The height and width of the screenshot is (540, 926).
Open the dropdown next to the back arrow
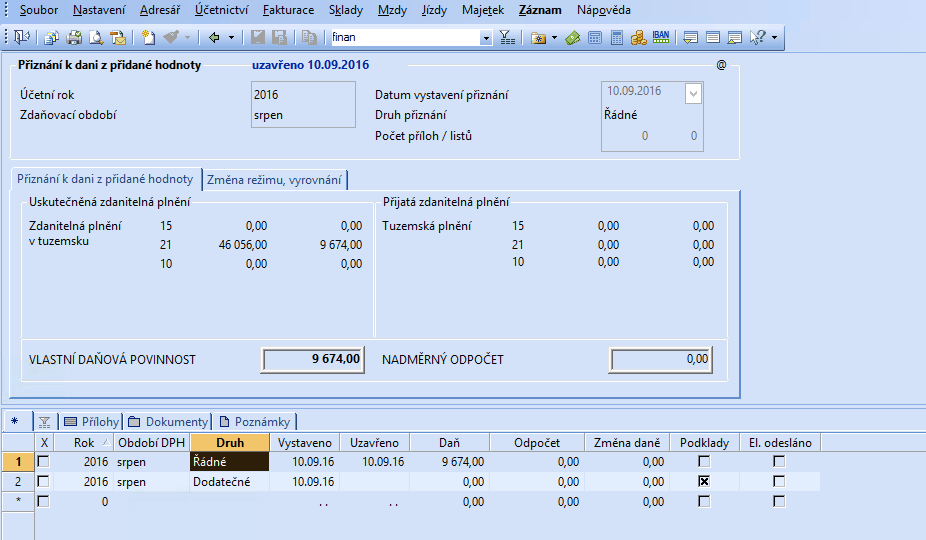click(x=231, y=38)
